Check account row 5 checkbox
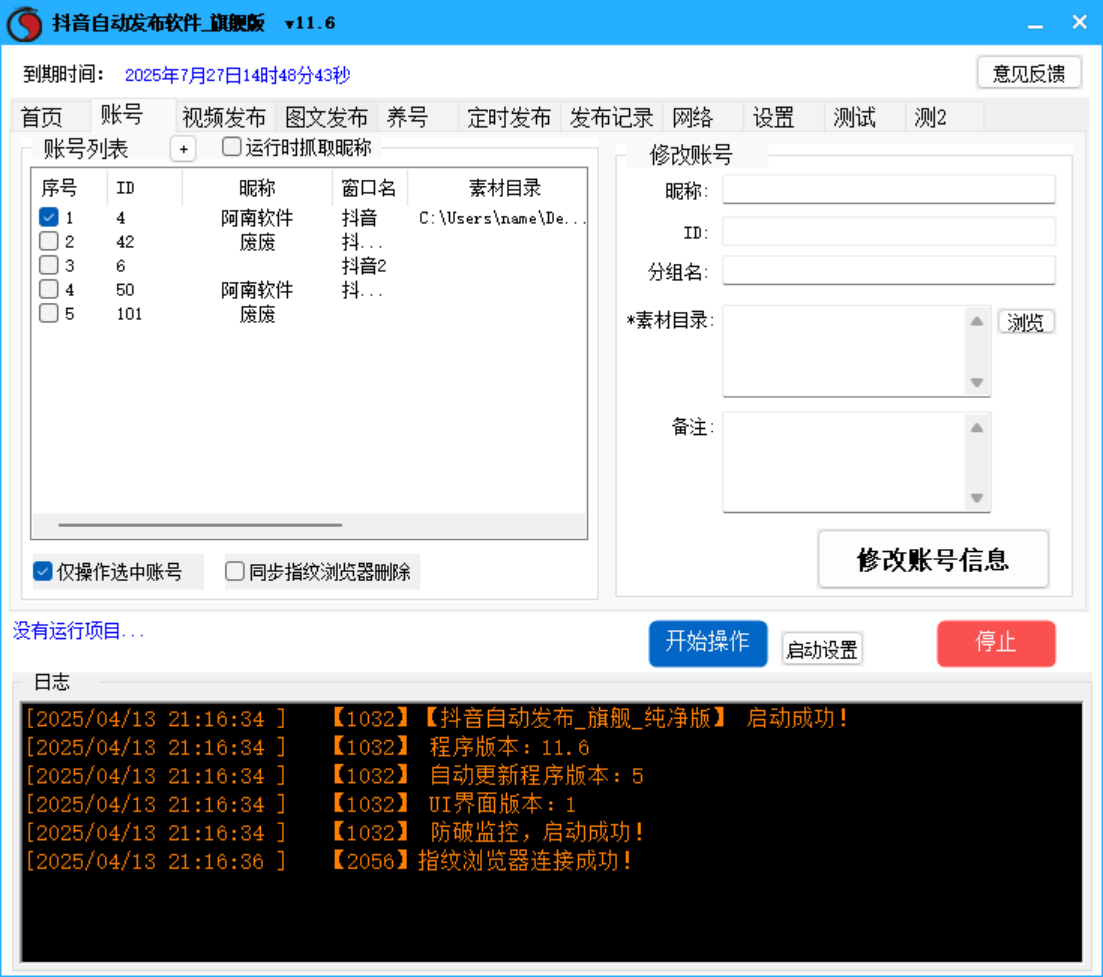This screenshot has height=977, width=1103. (49, 313)
